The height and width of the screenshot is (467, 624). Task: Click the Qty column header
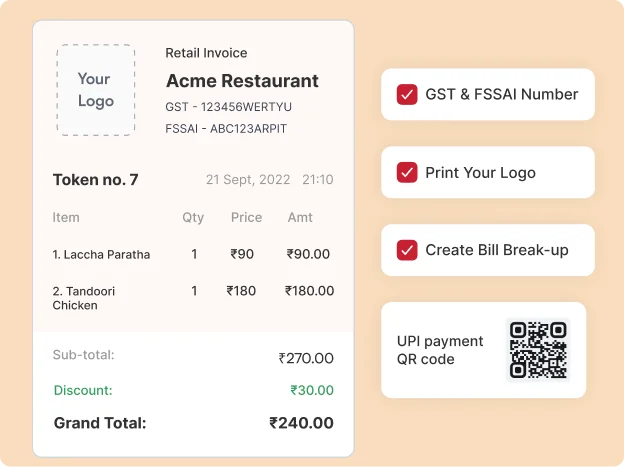193,217
